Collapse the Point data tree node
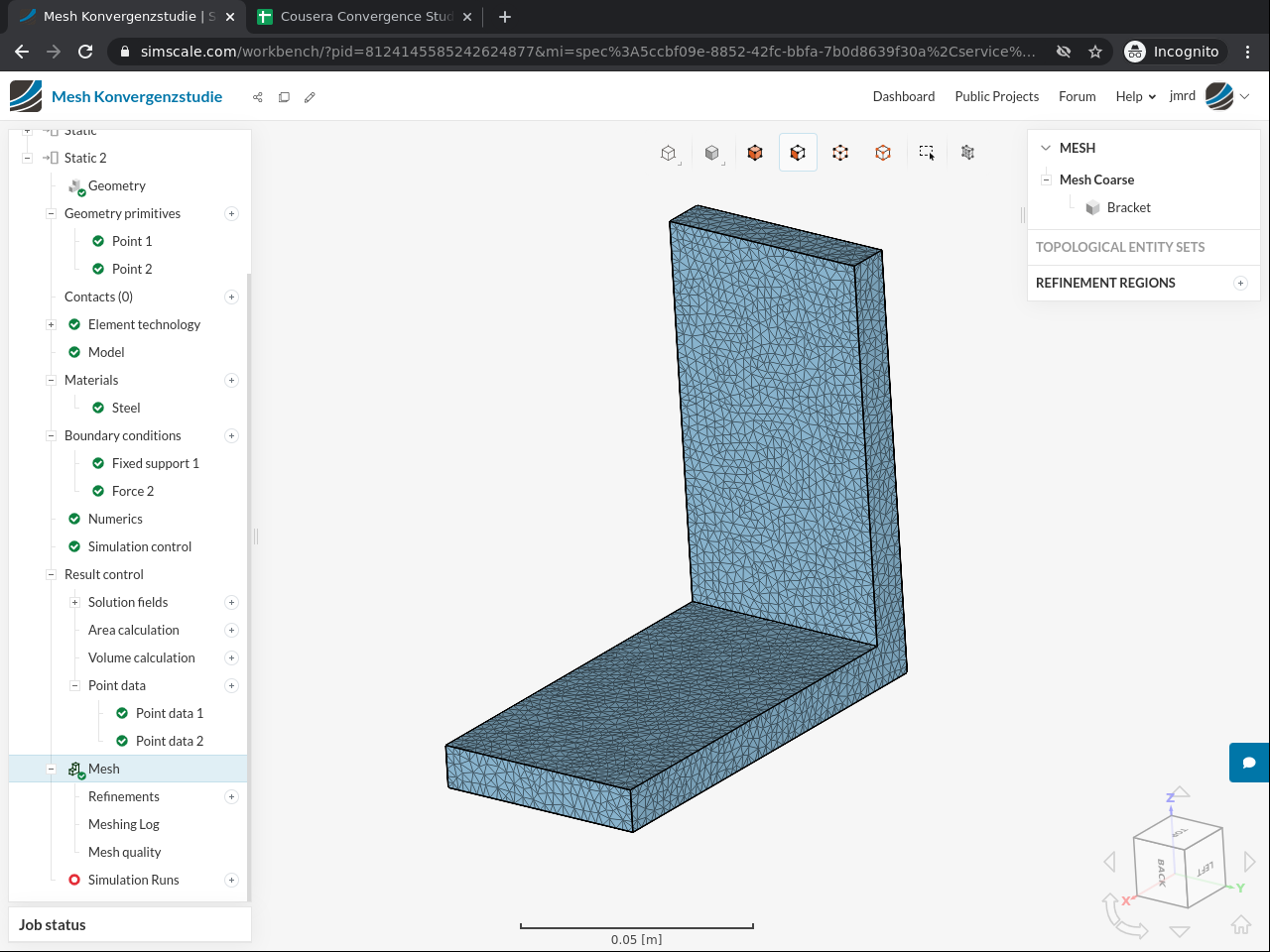The image size is (1270, 952). pyautogui.click(x=74, y=686)
